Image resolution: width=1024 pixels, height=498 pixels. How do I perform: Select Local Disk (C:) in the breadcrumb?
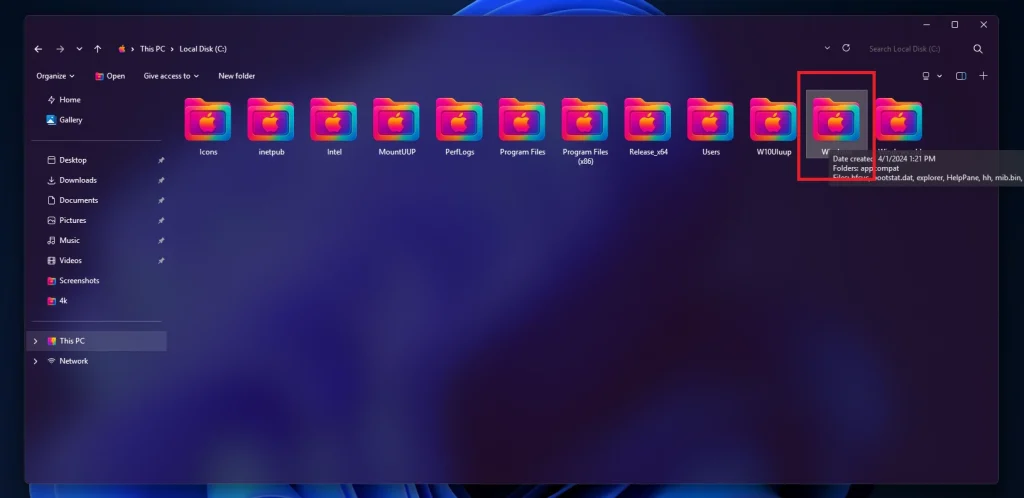click(x=203, y=49)
